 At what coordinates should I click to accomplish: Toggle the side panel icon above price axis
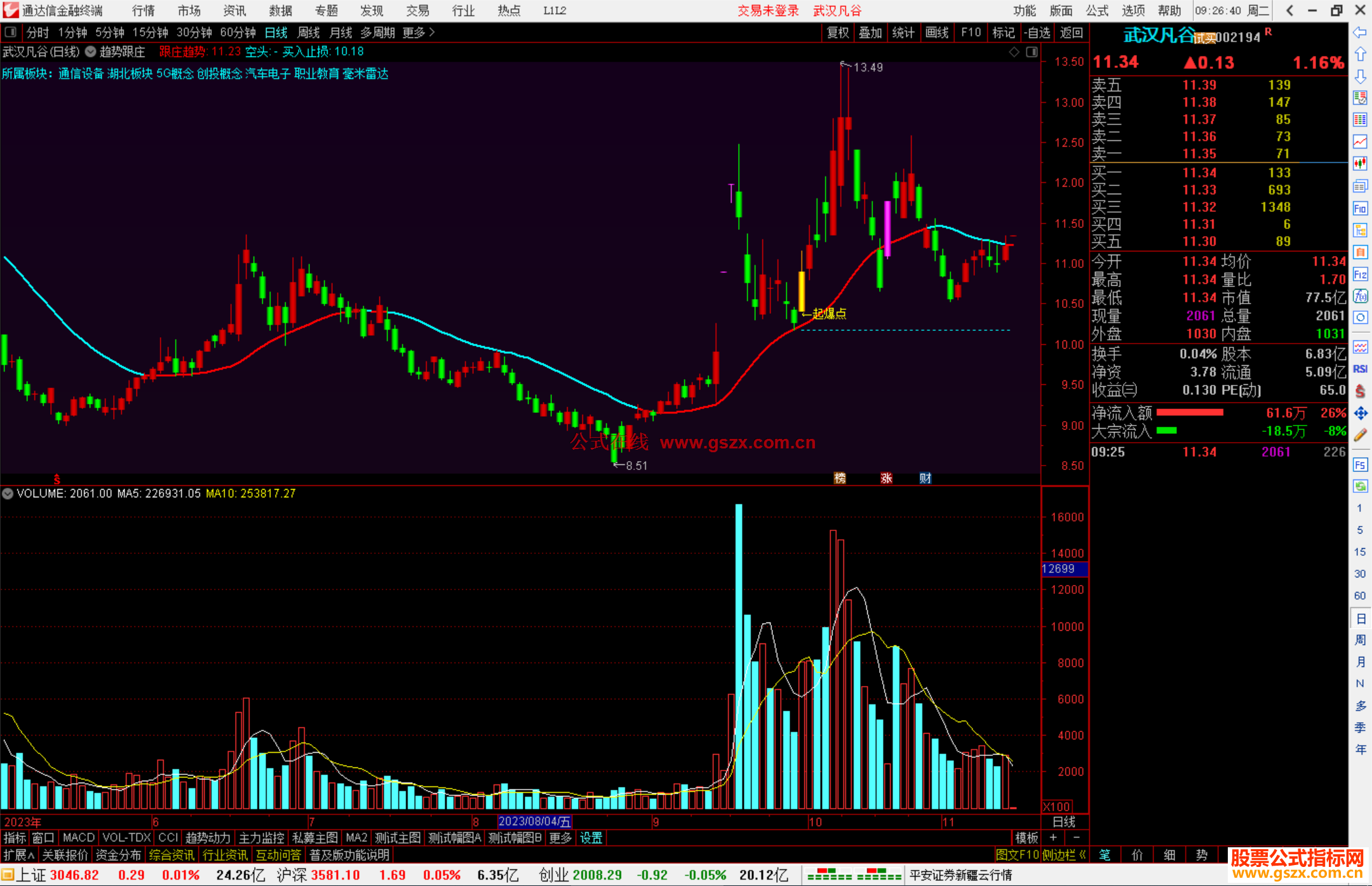click(1032, 52)
